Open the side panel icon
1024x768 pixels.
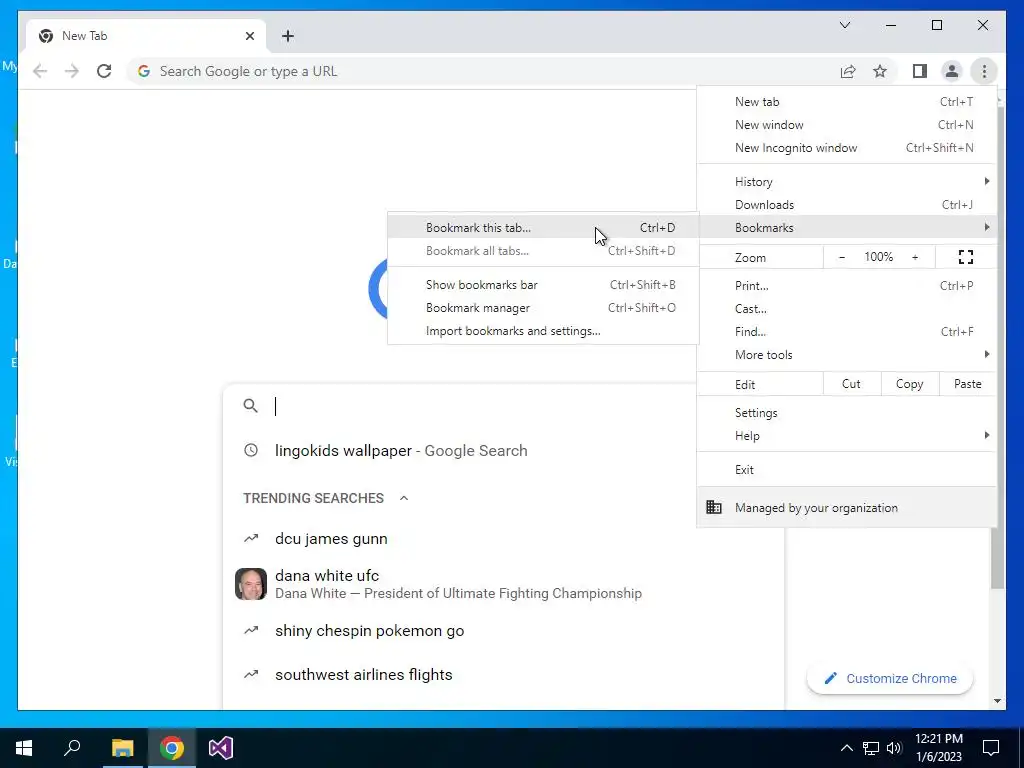point(920,71)
